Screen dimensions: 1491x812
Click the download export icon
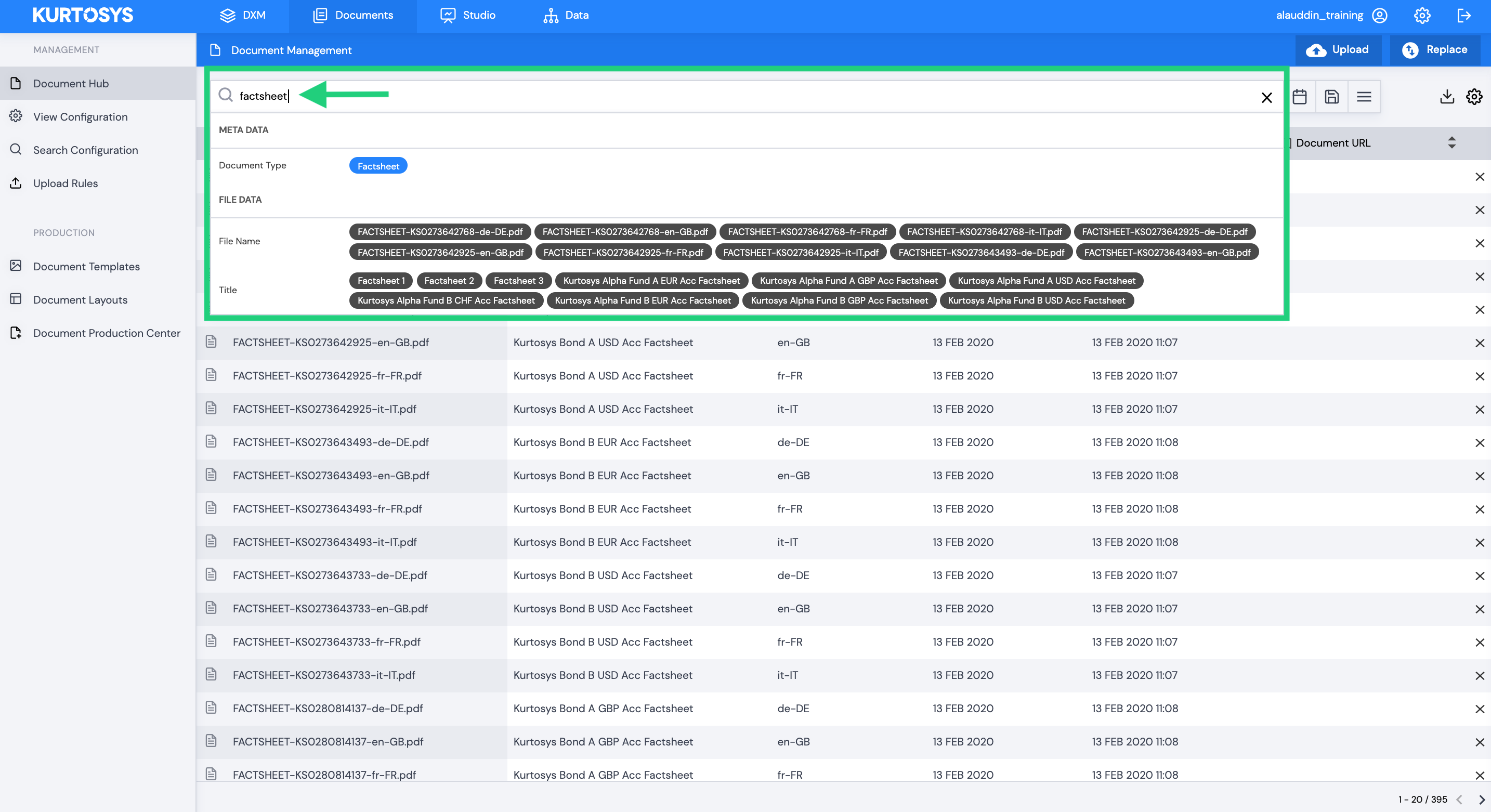[x=1447, y=97]
